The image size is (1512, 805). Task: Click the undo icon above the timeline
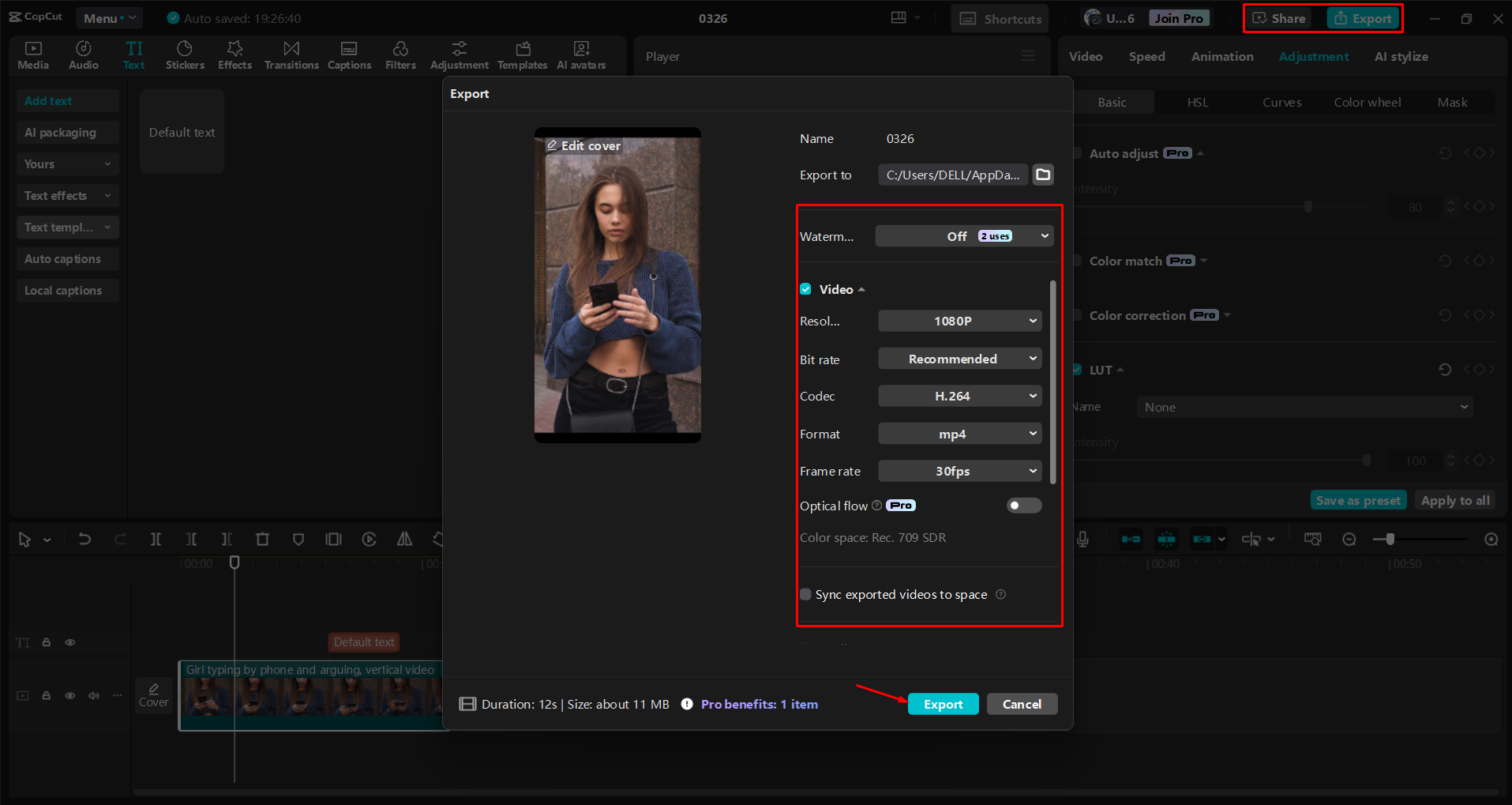point(84,539)
